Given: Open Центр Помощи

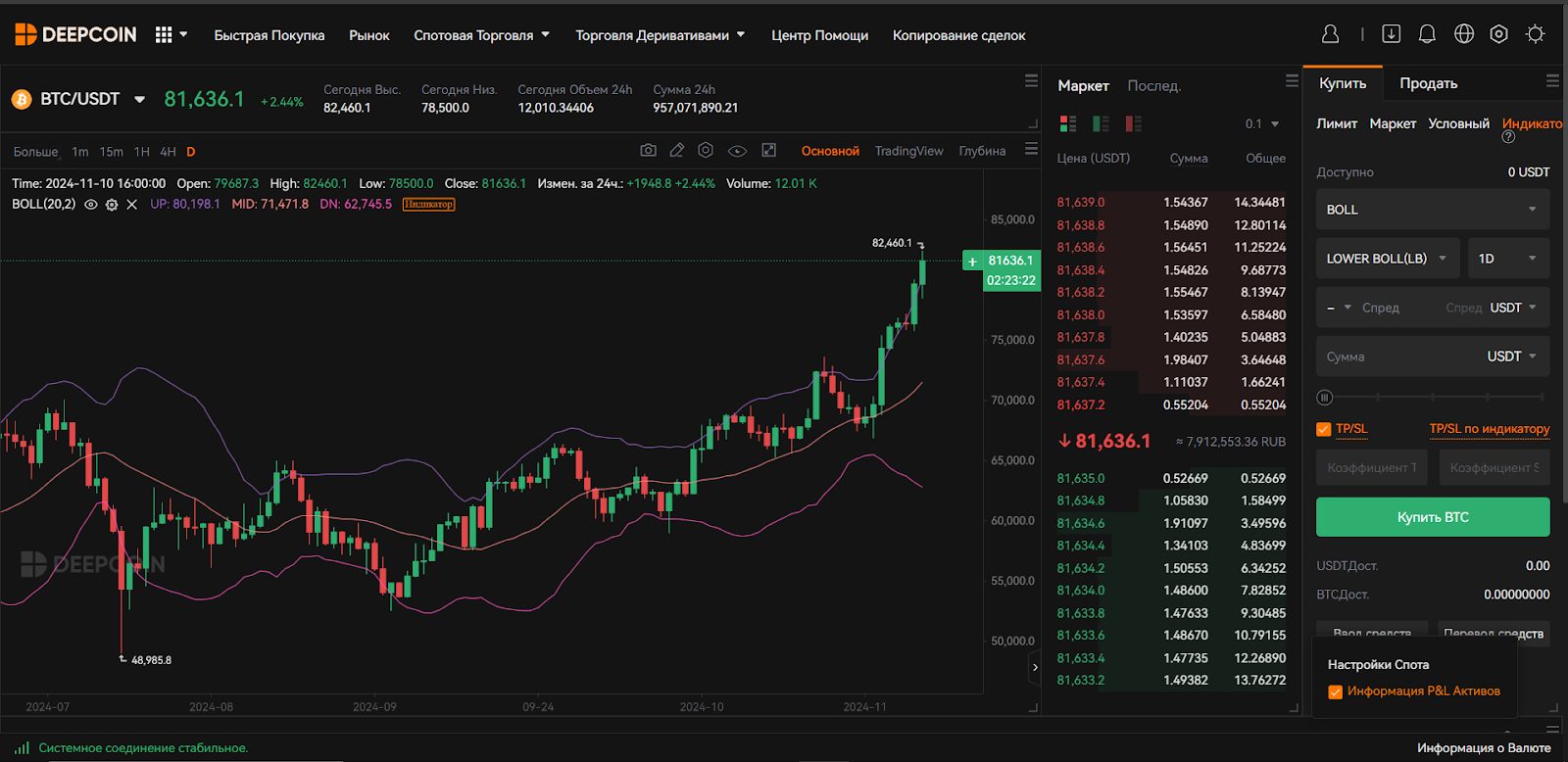Looking at the screenshot, I should (819, 35).
